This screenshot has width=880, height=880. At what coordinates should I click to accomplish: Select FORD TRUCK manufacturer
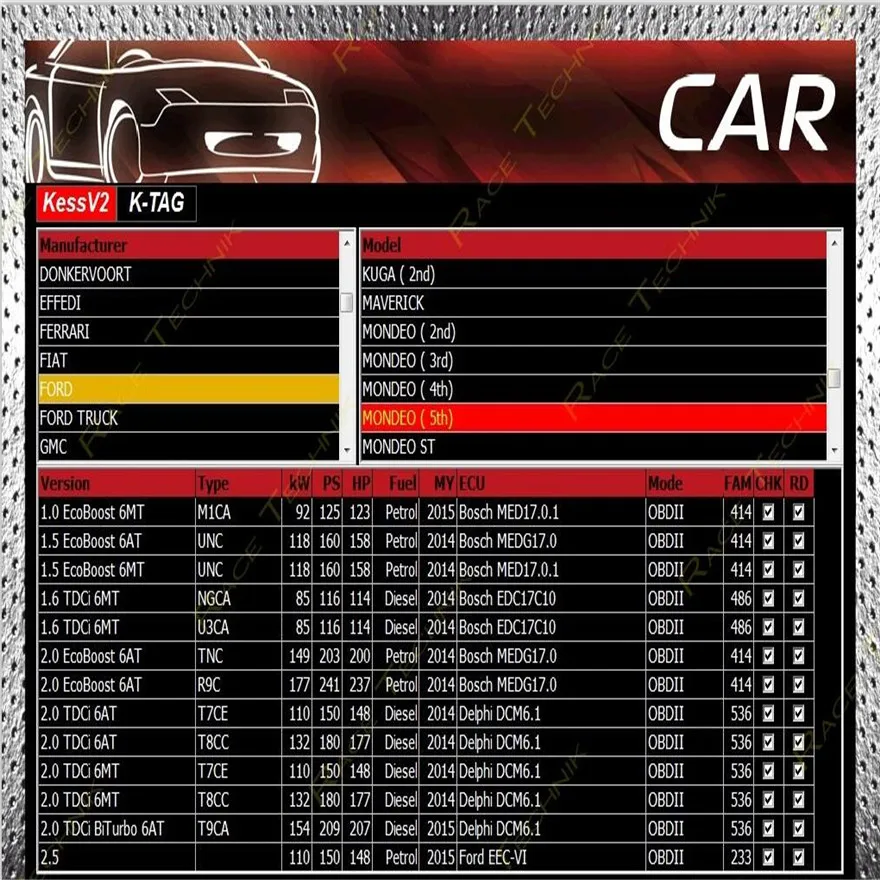[189, 418]
